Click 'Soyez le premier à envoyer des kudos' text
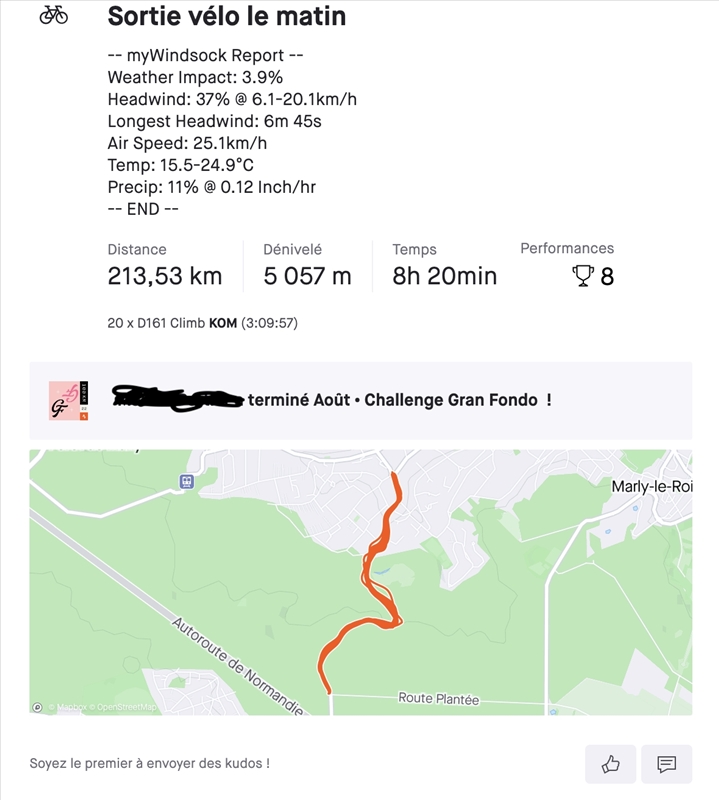The image size is (719, 800). click(149, 763)
